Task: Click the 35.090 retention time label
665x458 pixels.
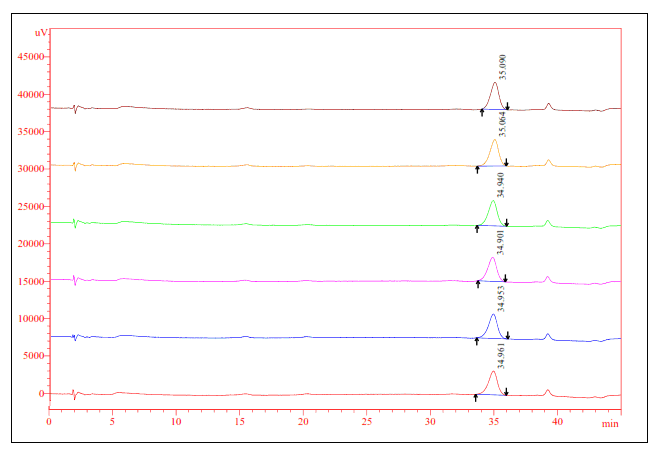Action: [504, 67]
